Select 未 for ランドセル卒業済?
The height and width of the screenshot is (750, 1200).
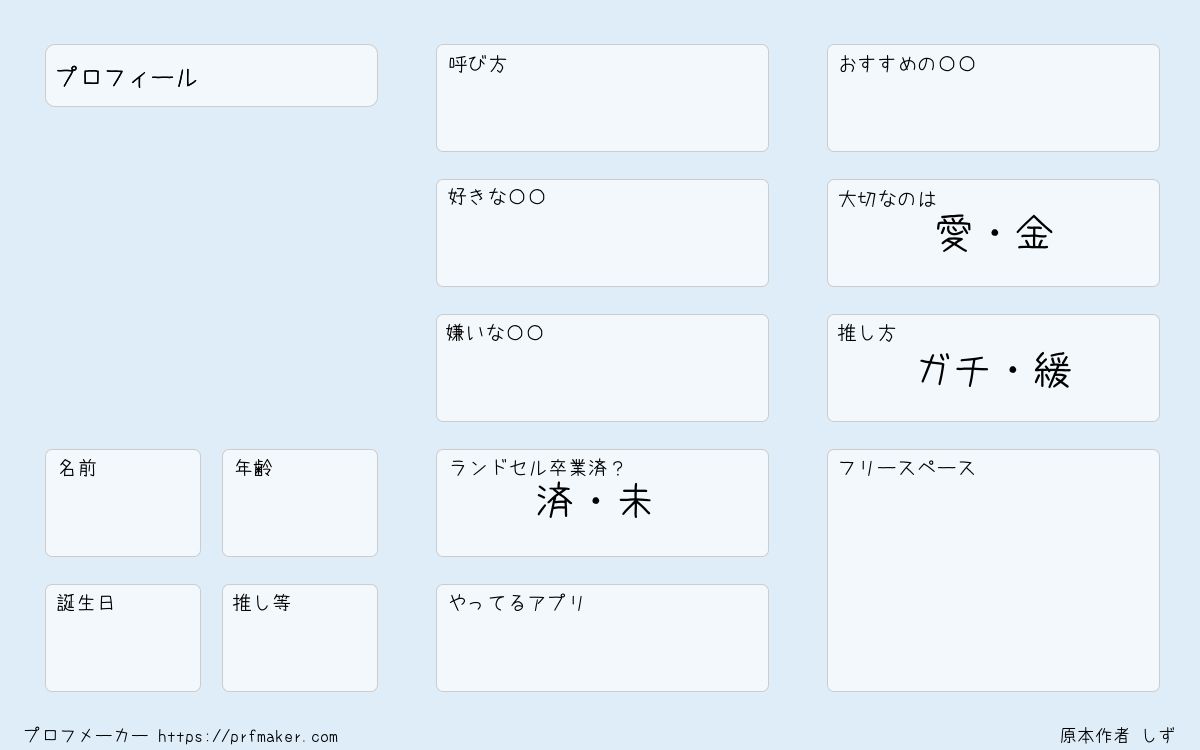pos(636,501)
